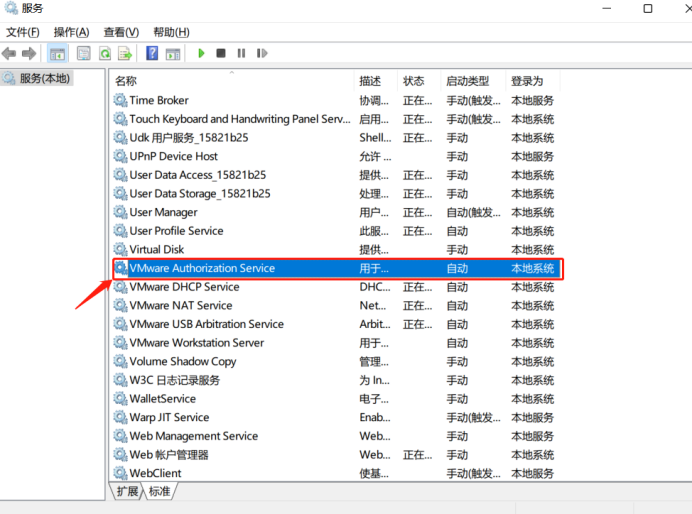
Task: Sort by the 描述 column header
Action: coord(376,81)
